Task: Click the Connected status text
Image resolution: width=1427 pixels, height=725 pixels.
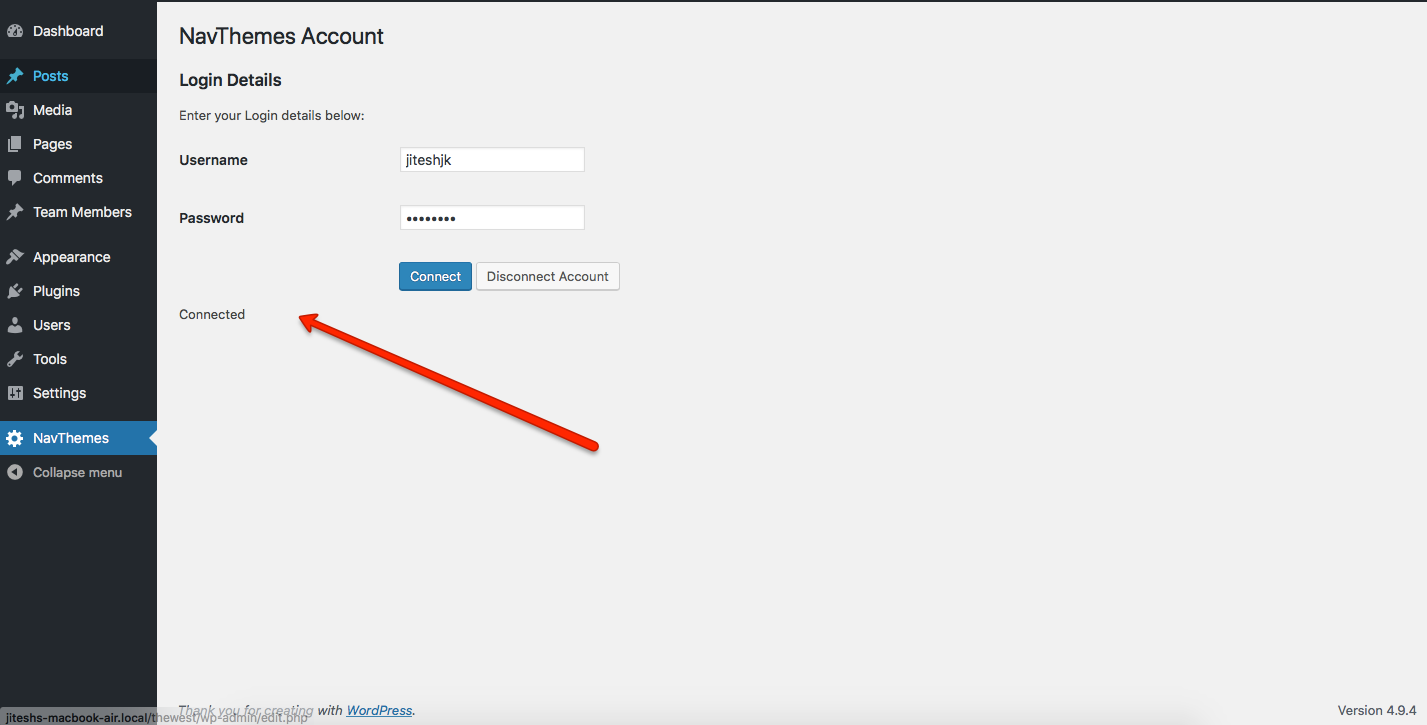Action: point(212,314)
